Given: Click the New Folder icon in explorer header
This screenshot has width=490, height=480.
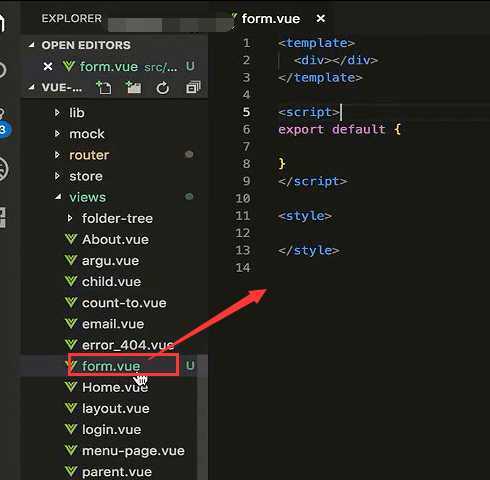Looking at the screenshot, I should tap(133, 88).
